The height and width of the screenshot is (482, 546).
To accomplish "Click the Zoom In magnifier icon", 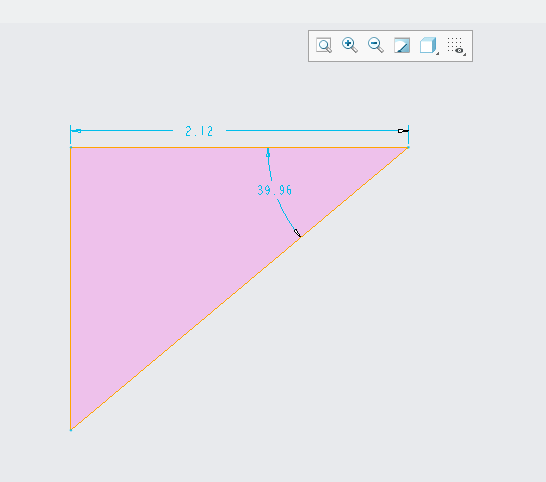I will (350, 45).
